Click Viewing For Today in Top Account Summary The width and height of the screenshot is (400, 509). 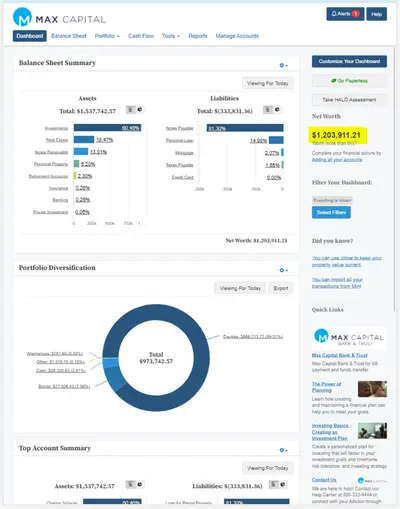coord(268,468)
